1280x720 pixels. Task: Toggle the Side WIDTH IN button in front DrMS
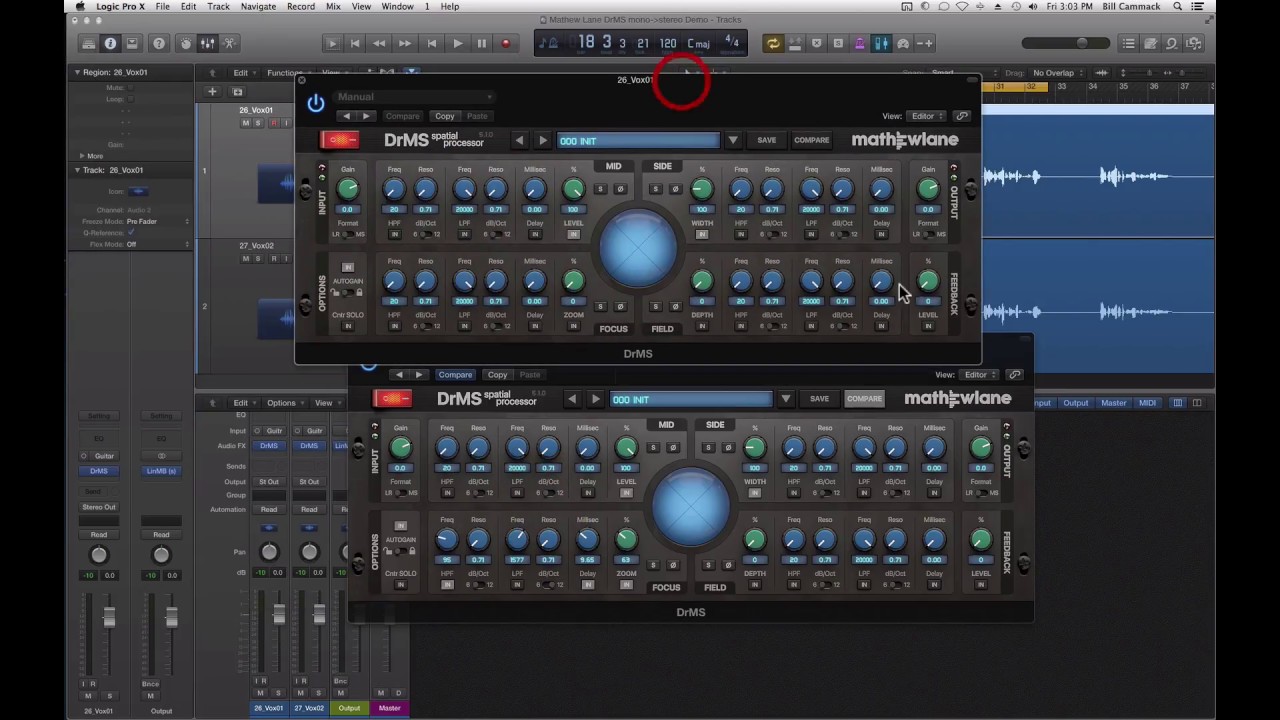(702, 235)
